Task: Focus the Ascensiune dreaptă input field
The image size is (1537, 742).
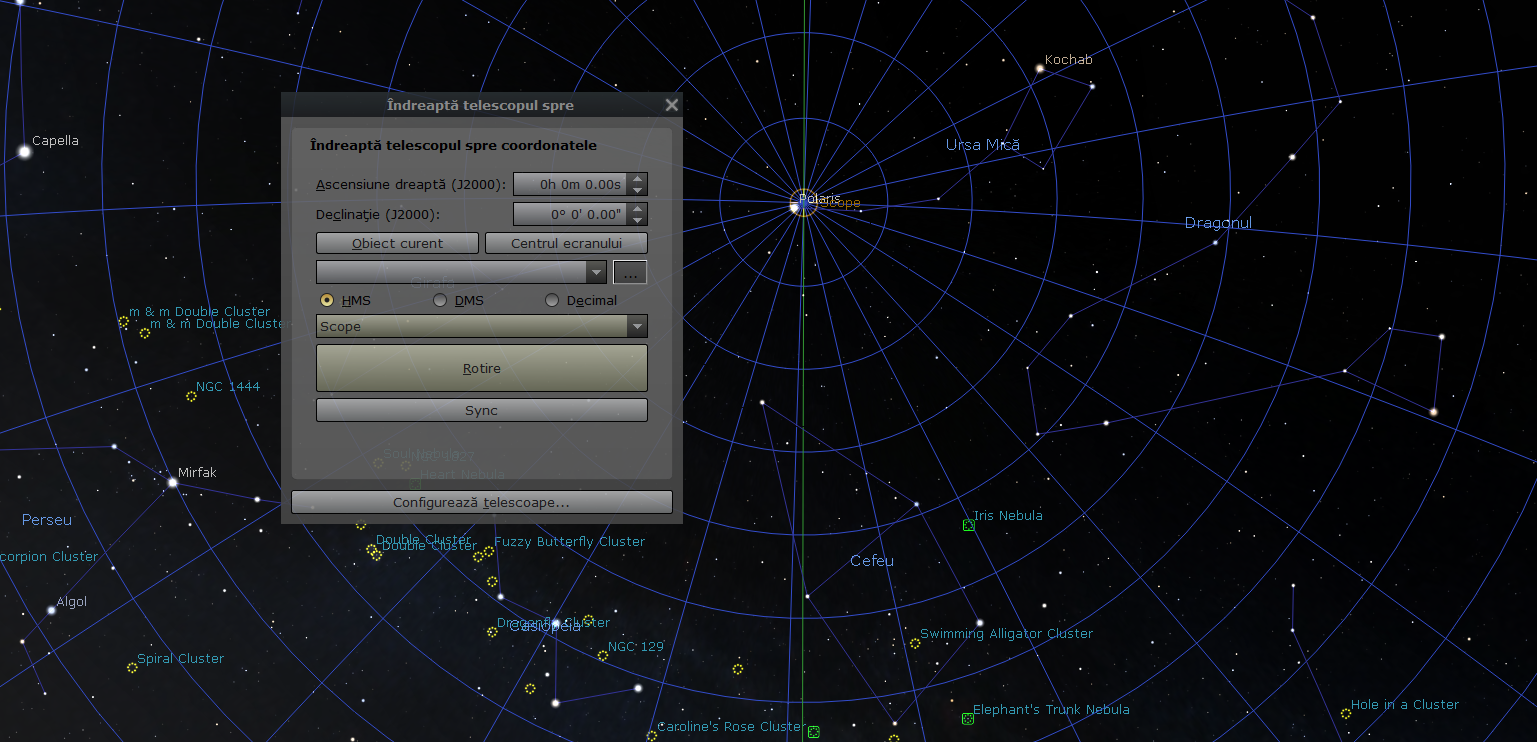Action: point(571,184)
